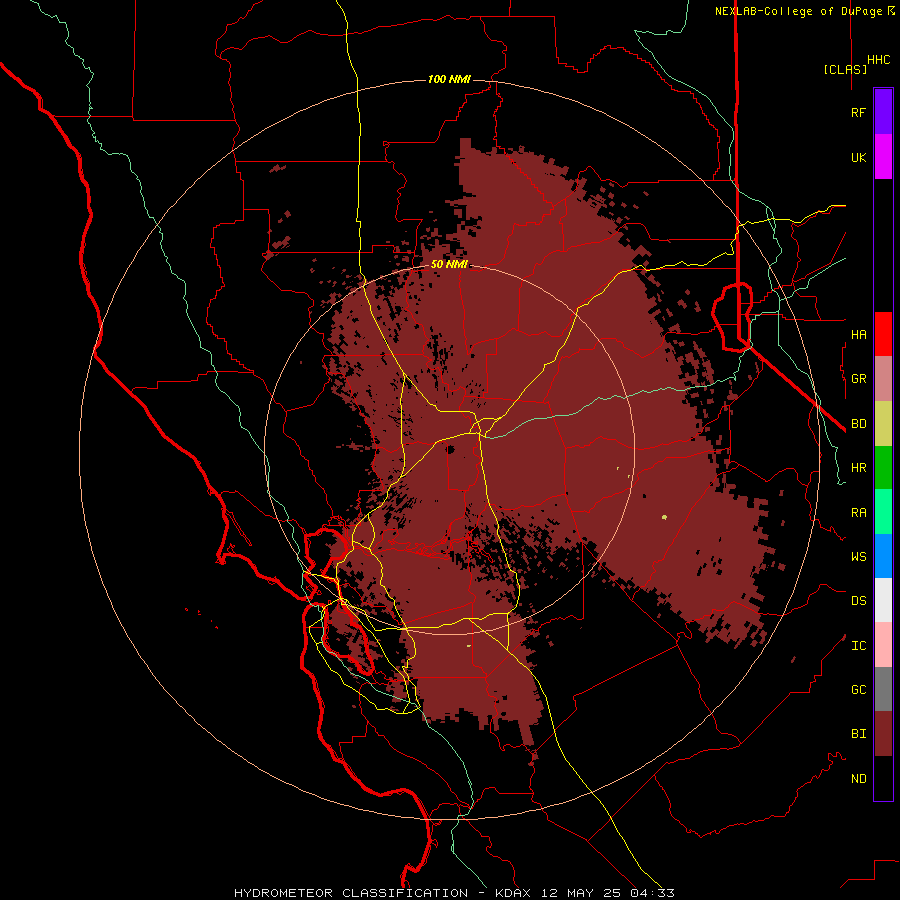Click the WS legend label
Screen dimensions: 900x900
point(858,556)
